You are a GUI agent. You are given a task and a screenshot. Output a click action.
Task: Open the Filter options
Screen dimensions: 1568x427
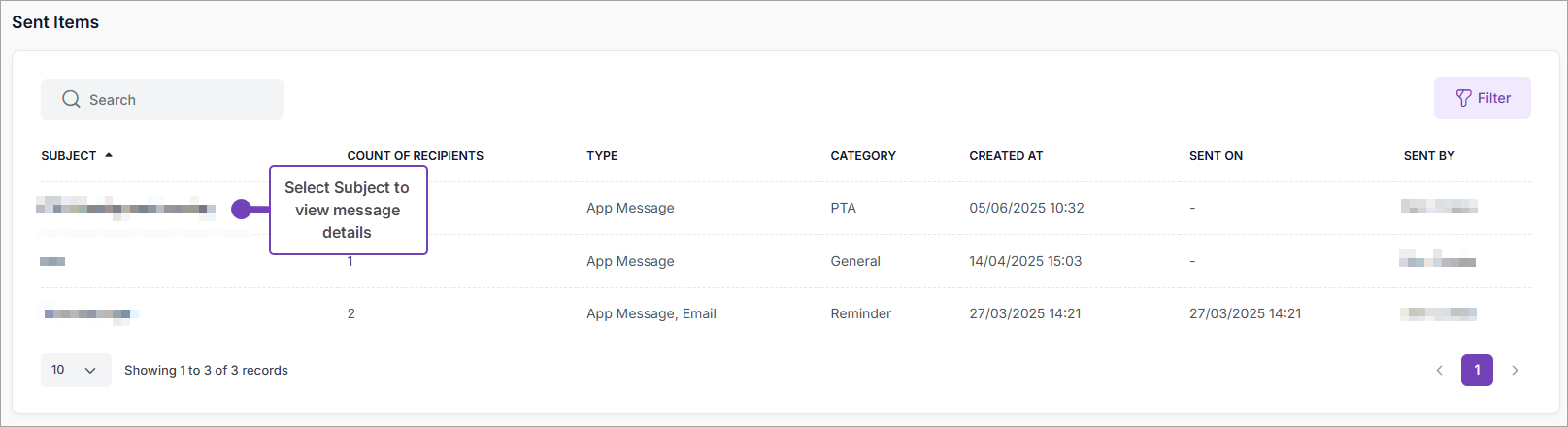tap(1482, 98)
